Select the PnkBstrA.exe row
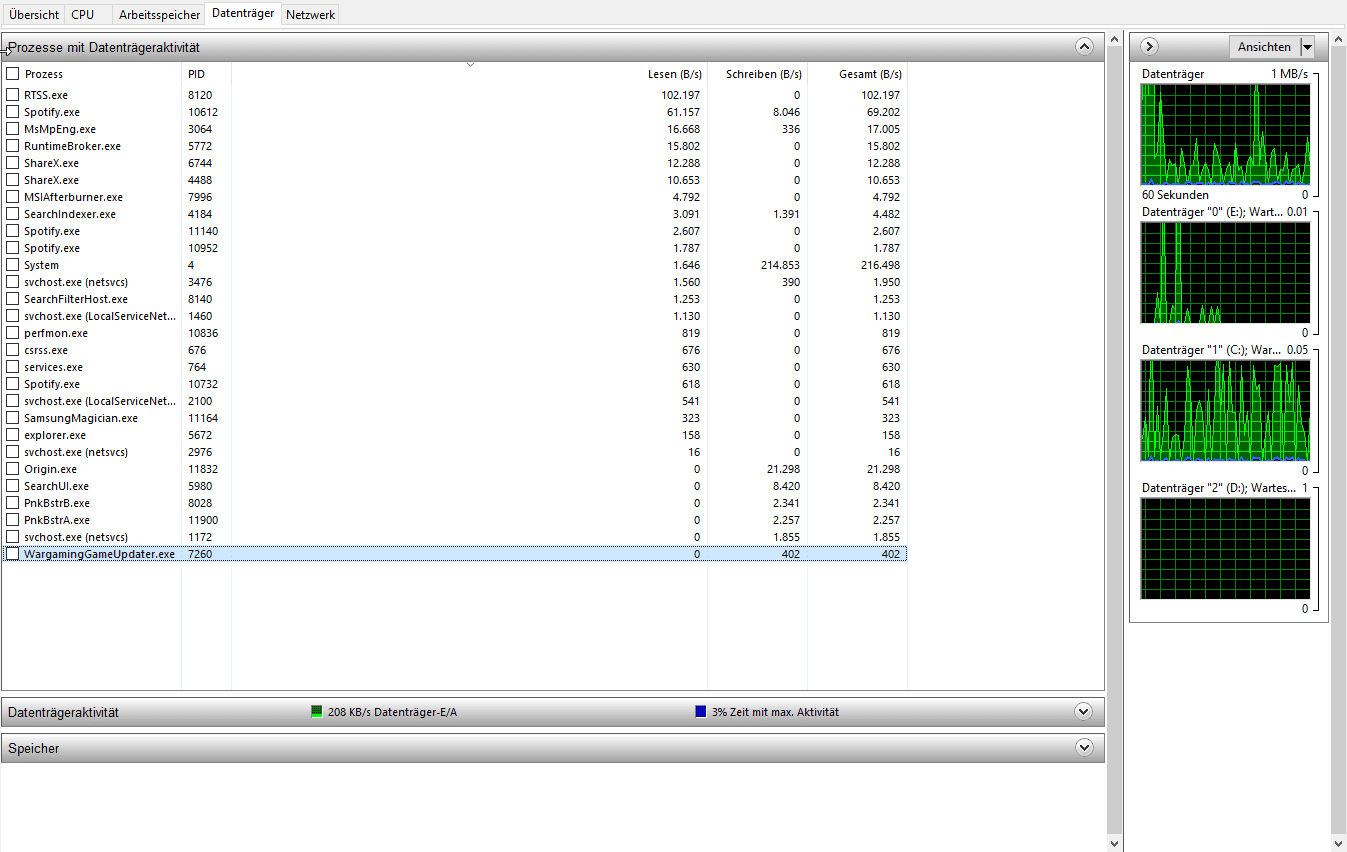1347x852 pixels. [454, 520]
